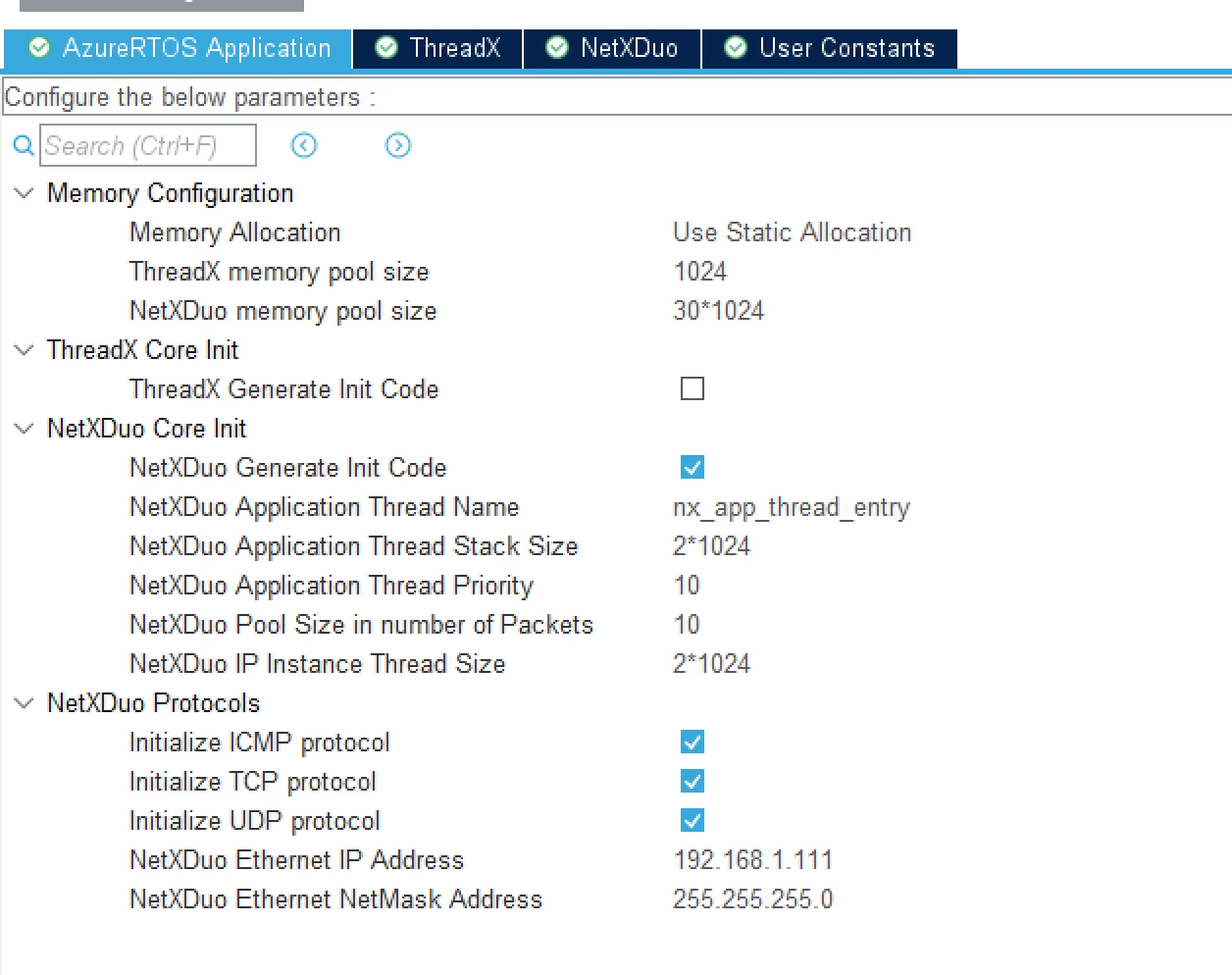This screenshot has width=1232, height=975.
Task: Select NetXDuo memory pool size label
Action: 283,311
